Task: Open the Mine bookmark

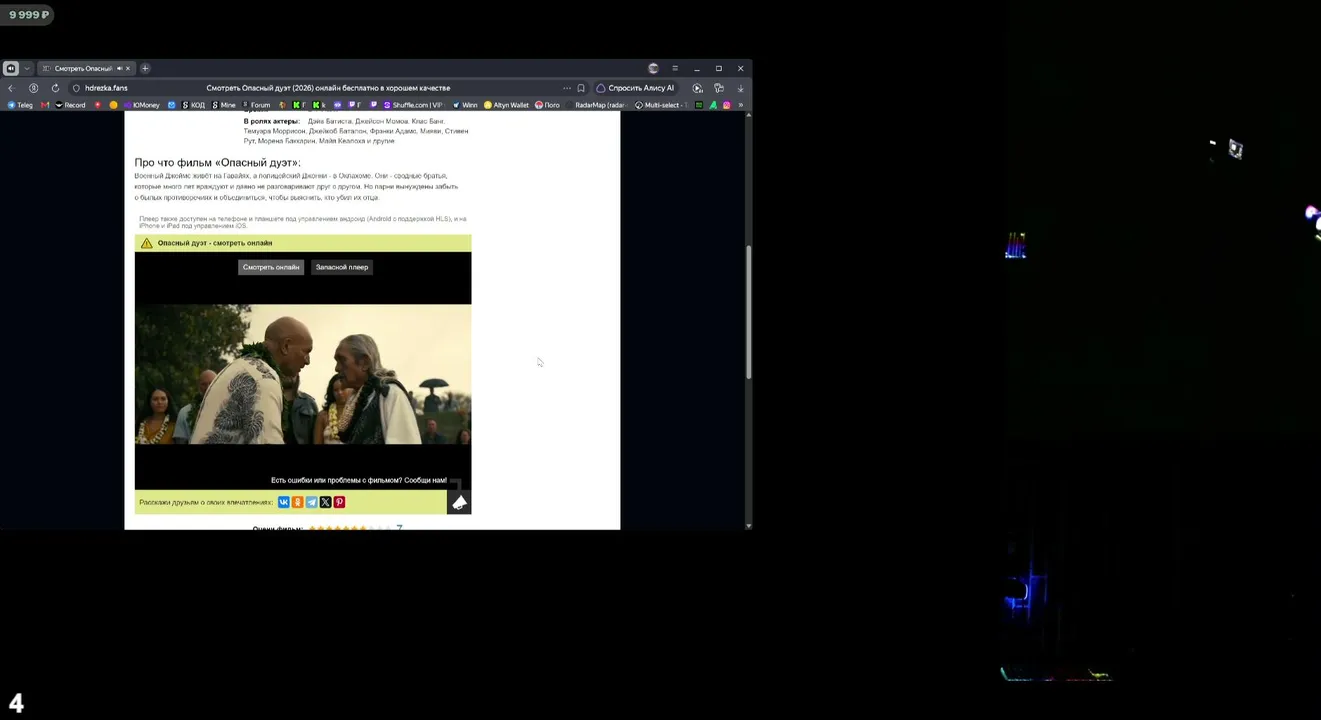Action: [x=224, y=105]
